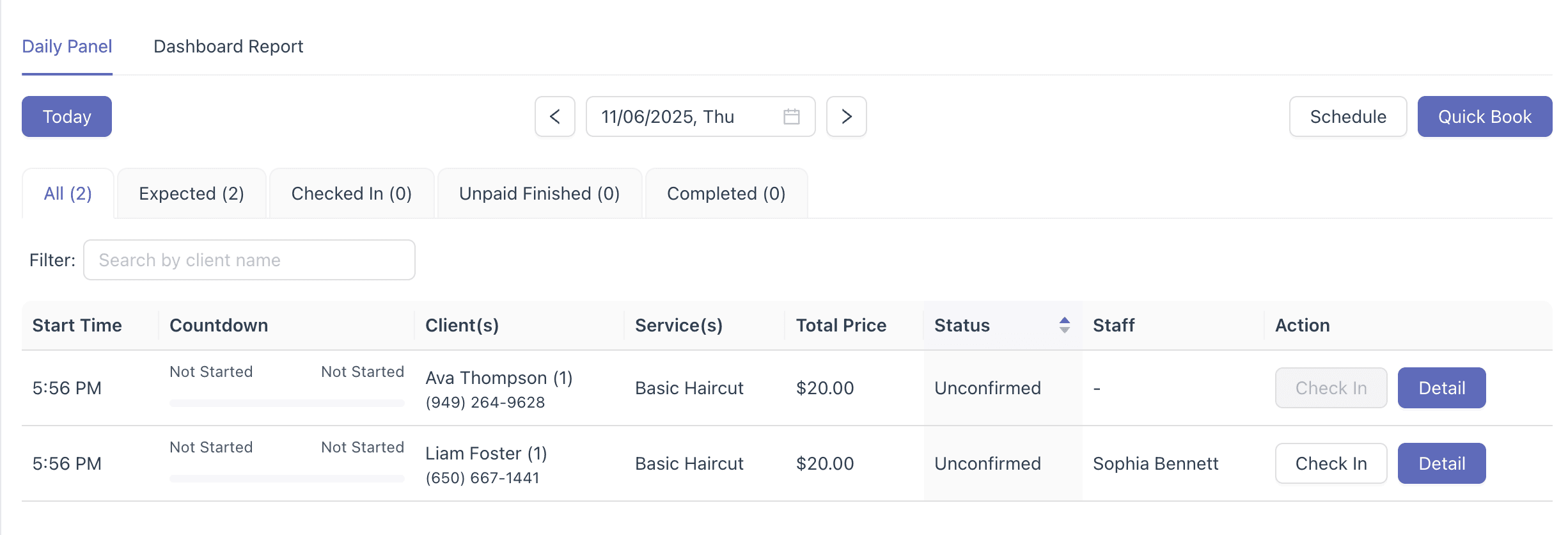Viewport: 1568px width, 535px height.
Task: View Completed (0) appointments tab
Action: (726, 193)
